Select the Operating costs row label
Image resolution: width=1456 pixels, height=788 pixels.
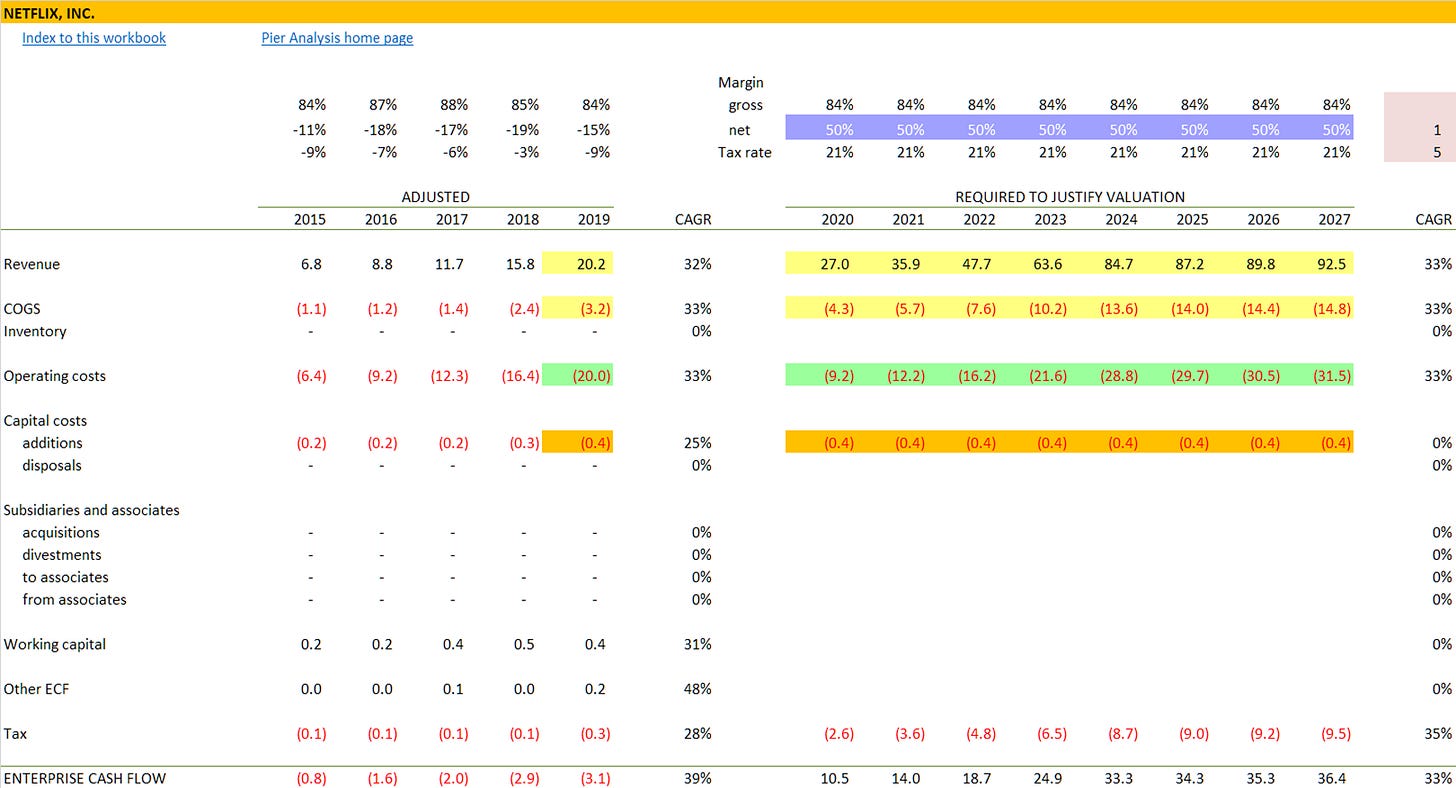(55, 376)
